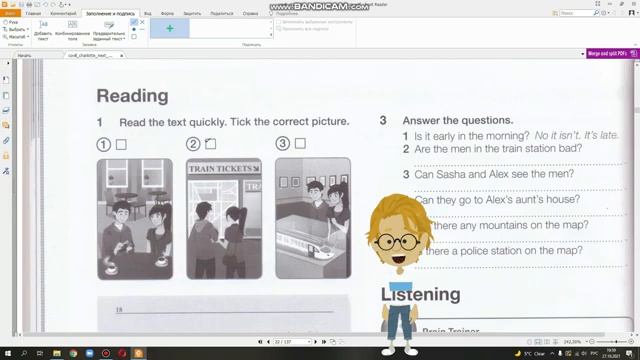This screenshot has width=640, height=360.
Task: Click the model train picture number 3
Action: [313, 218]
